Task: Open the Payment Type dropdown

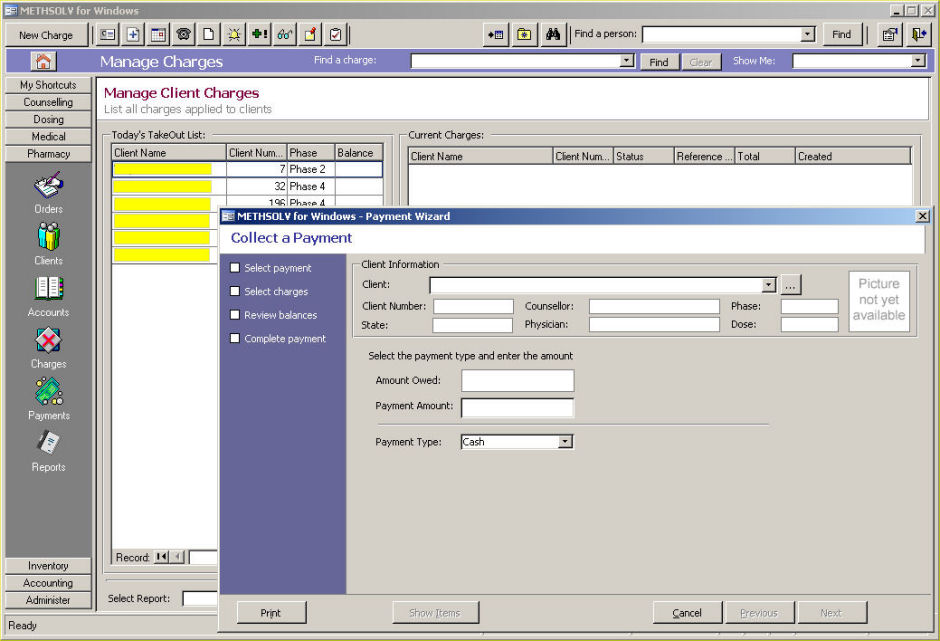Action: [565, 442]
